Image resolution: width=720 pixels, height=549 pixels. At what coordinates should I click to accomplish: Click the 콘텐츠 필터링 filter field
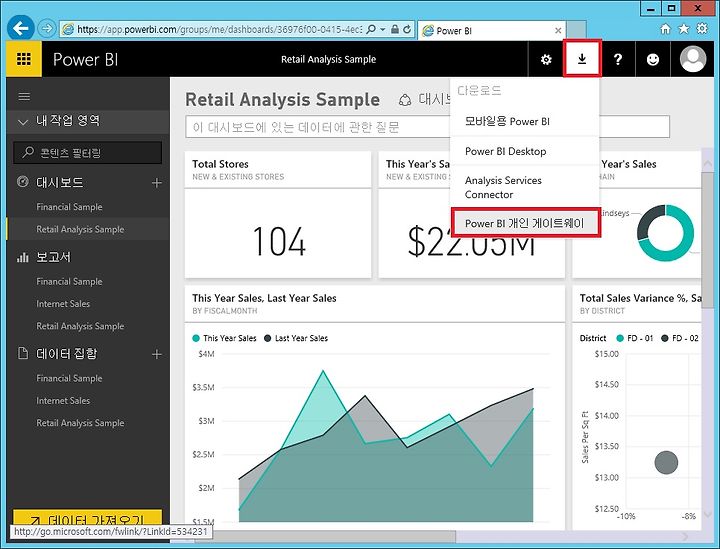tap(88, 152)
